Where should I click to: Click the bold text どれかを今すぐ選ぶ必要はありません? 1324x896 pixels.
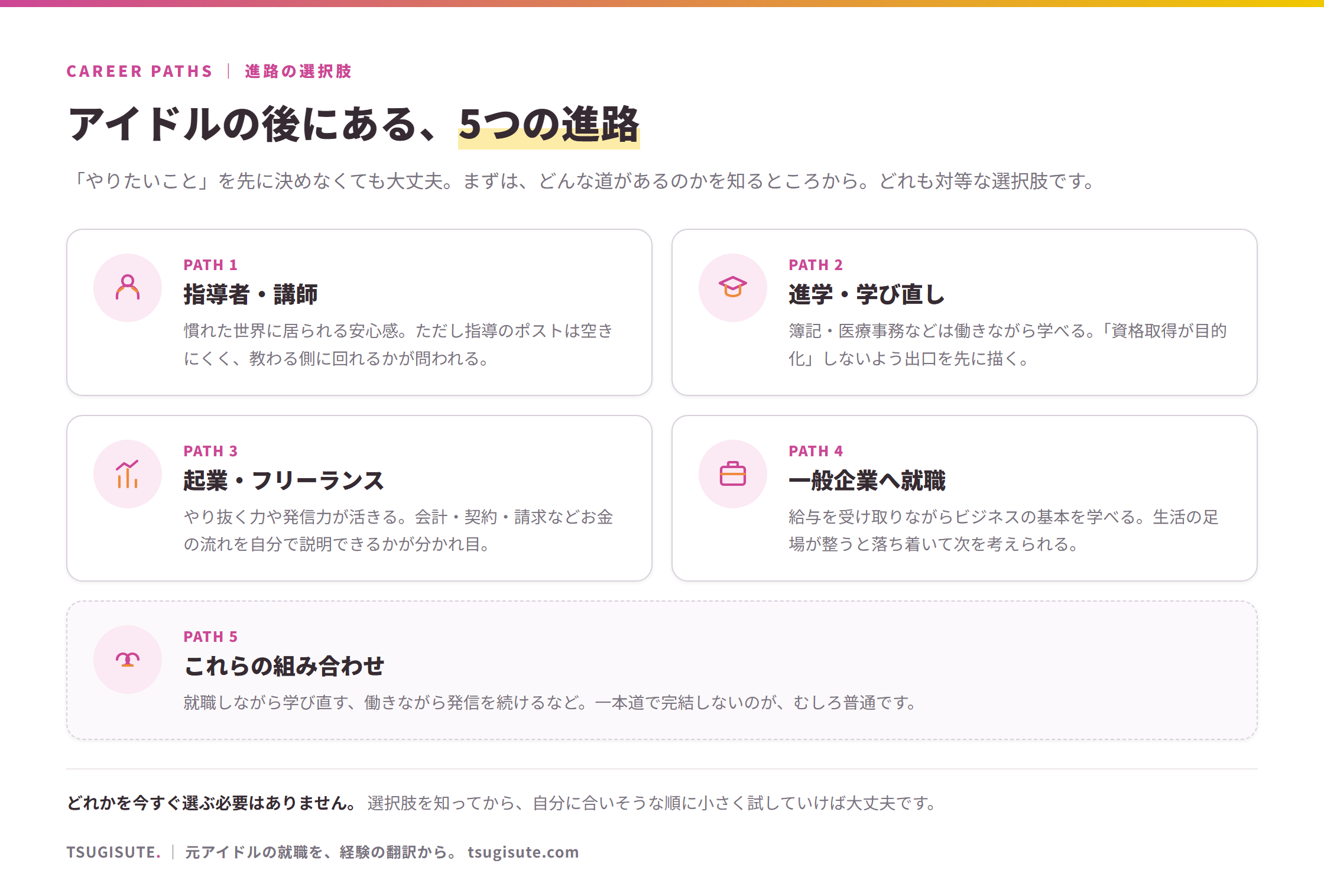pos(212,803)
